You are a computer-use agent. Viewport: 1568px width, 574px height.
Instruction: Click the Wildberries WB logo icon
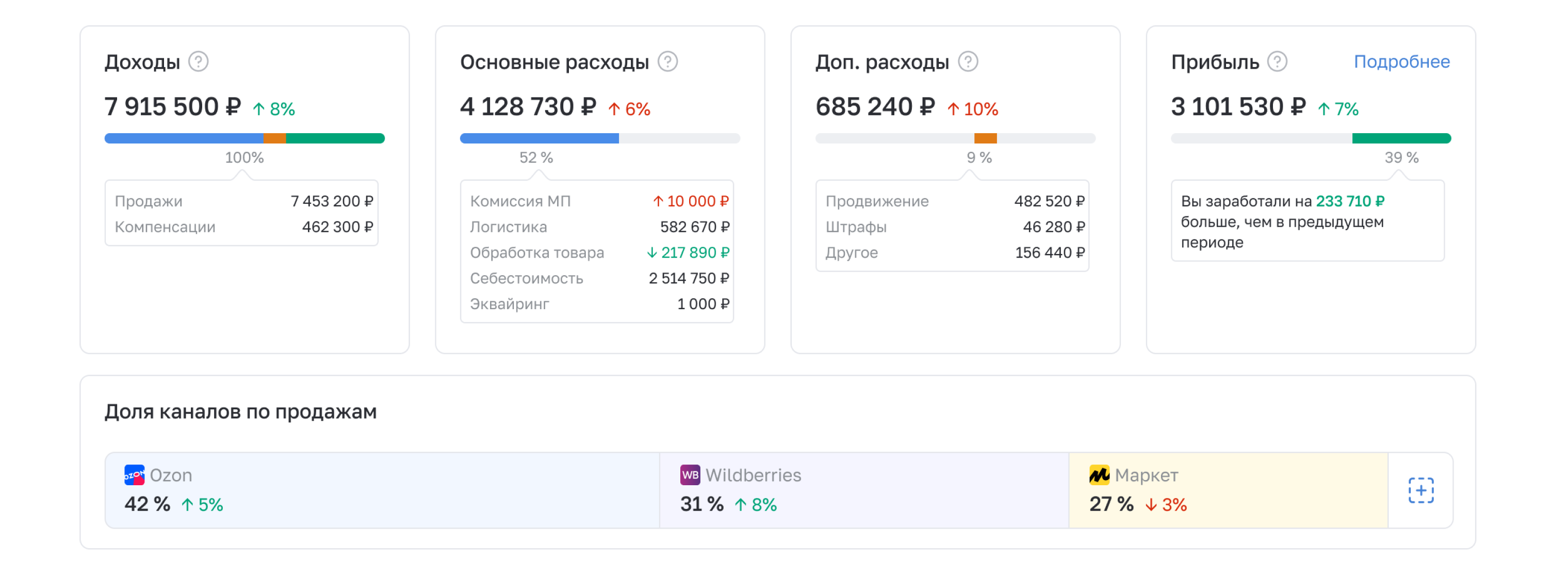(690, 475)
